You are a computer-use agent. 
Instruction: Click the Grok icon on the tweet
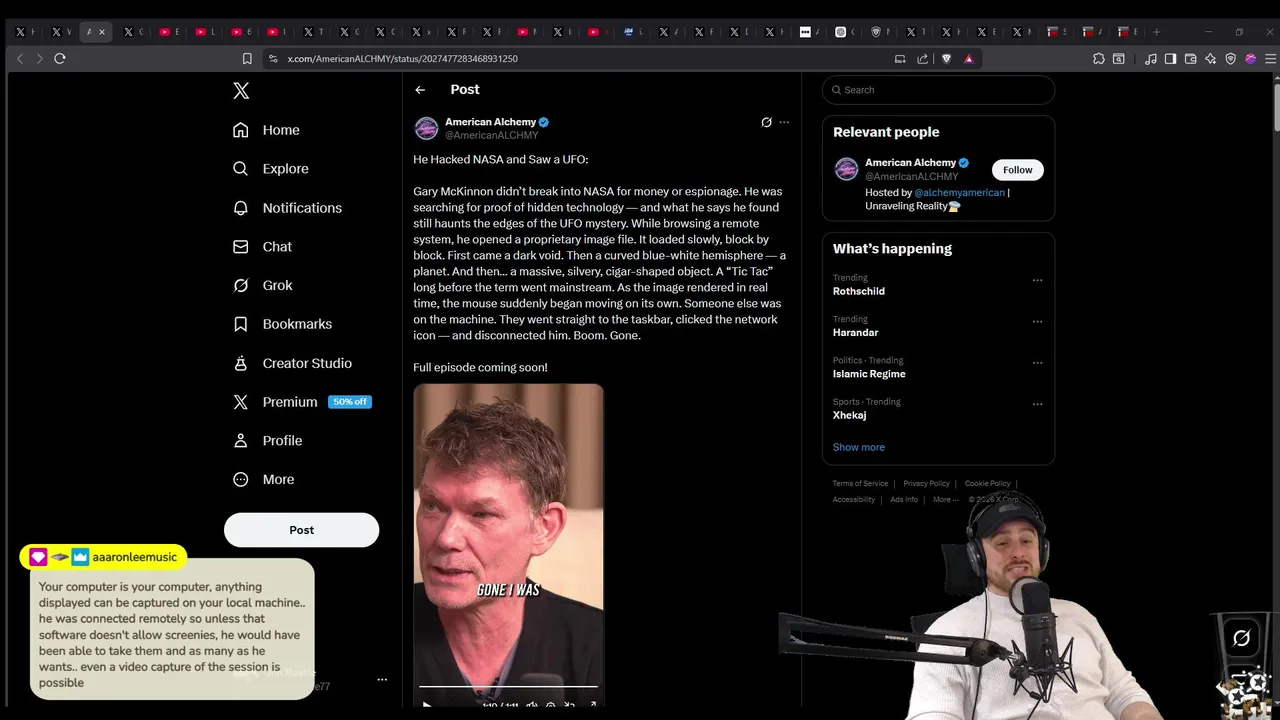[766, 122]
